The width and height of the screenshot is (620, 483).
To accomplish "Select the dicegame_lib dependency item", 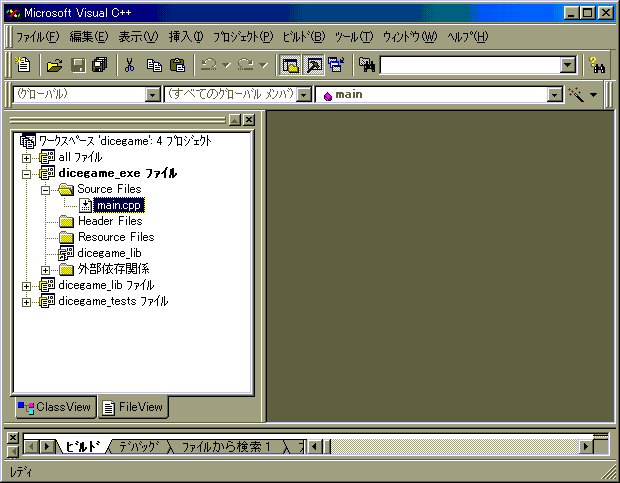I will (109, 253).
